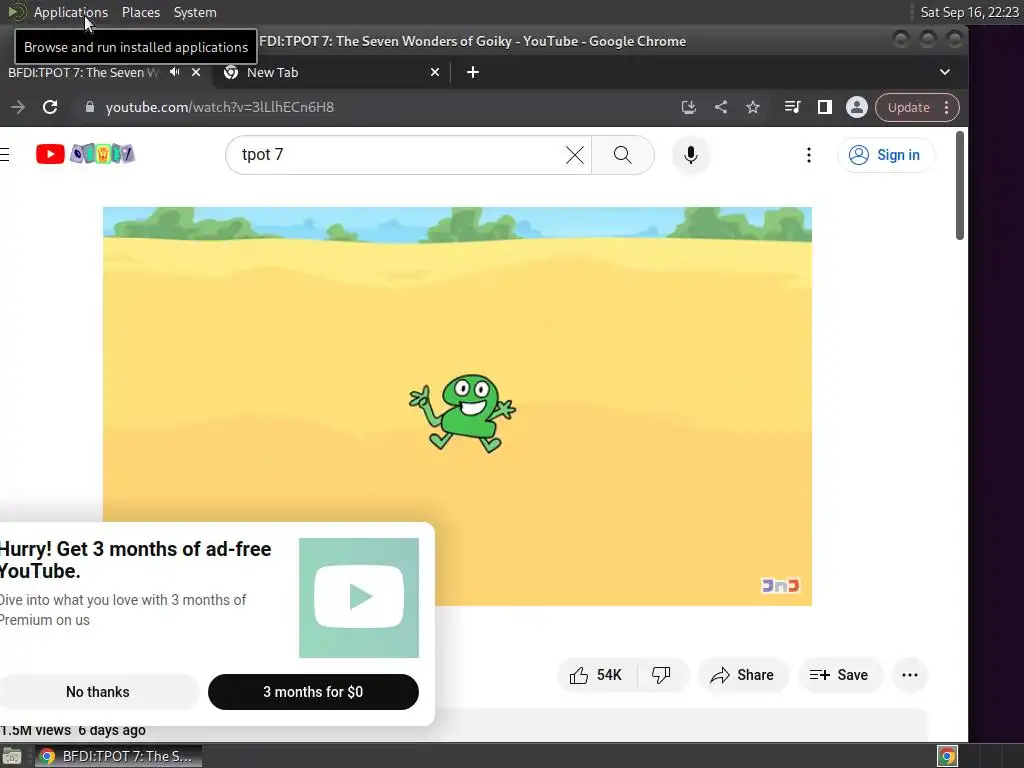
Task: Like the video with thumbs up
Action: [596, 675]
